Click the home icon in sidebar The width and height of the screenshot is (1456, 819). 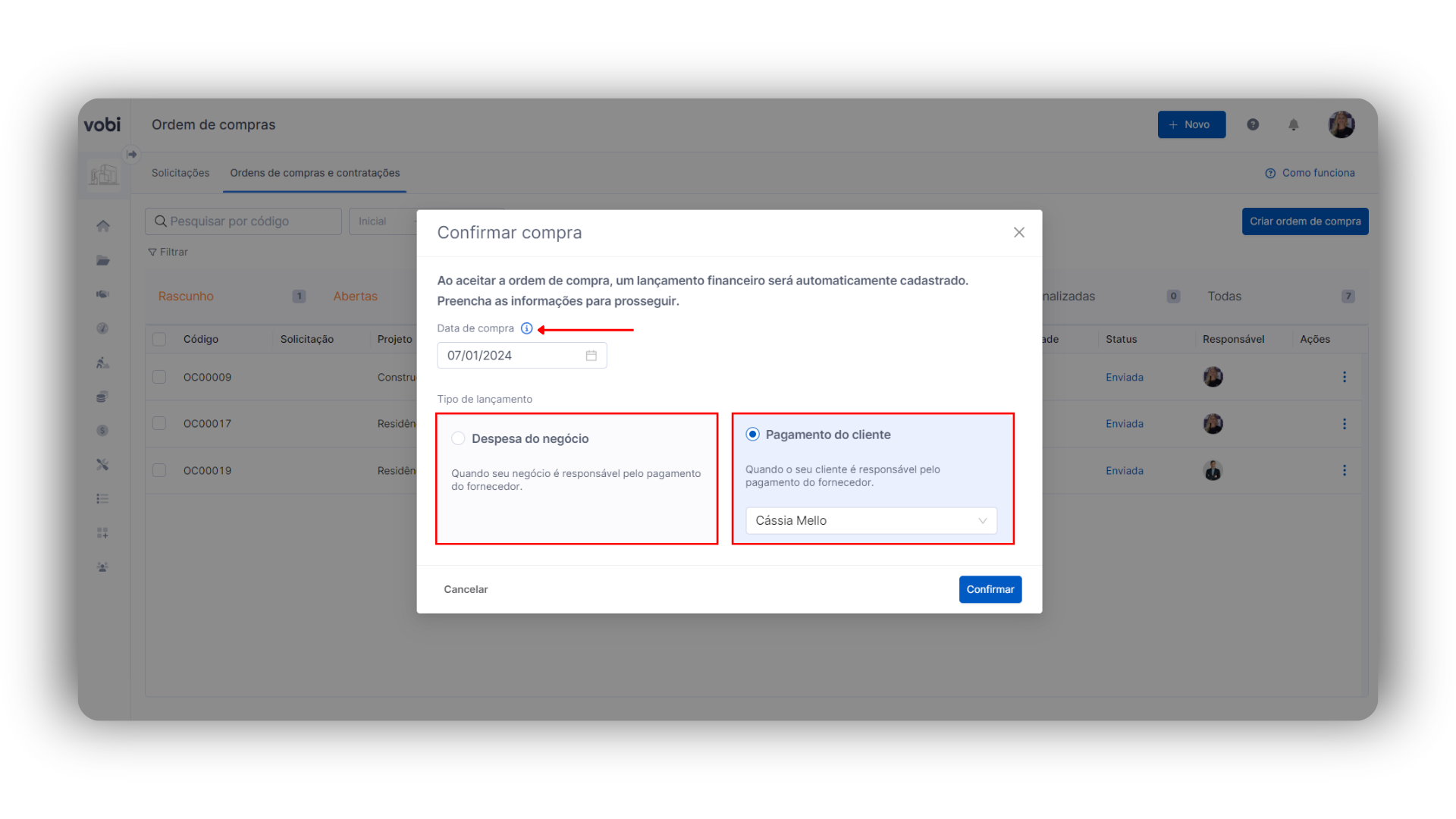[103, 226]
